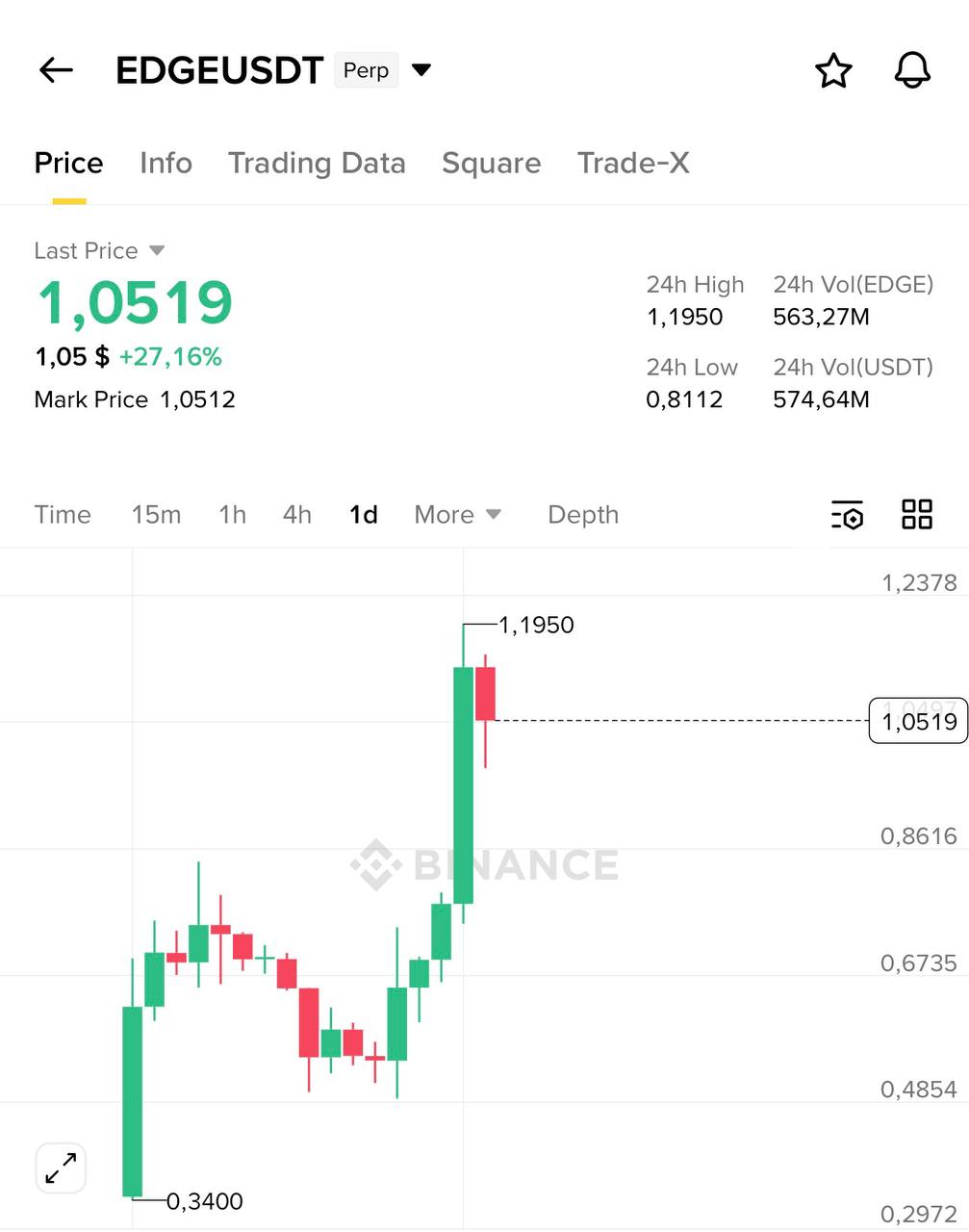The height and width of the screenshot is (1232, 969).
Task: Open price alerts bell icon
Action: pos(912,70)
